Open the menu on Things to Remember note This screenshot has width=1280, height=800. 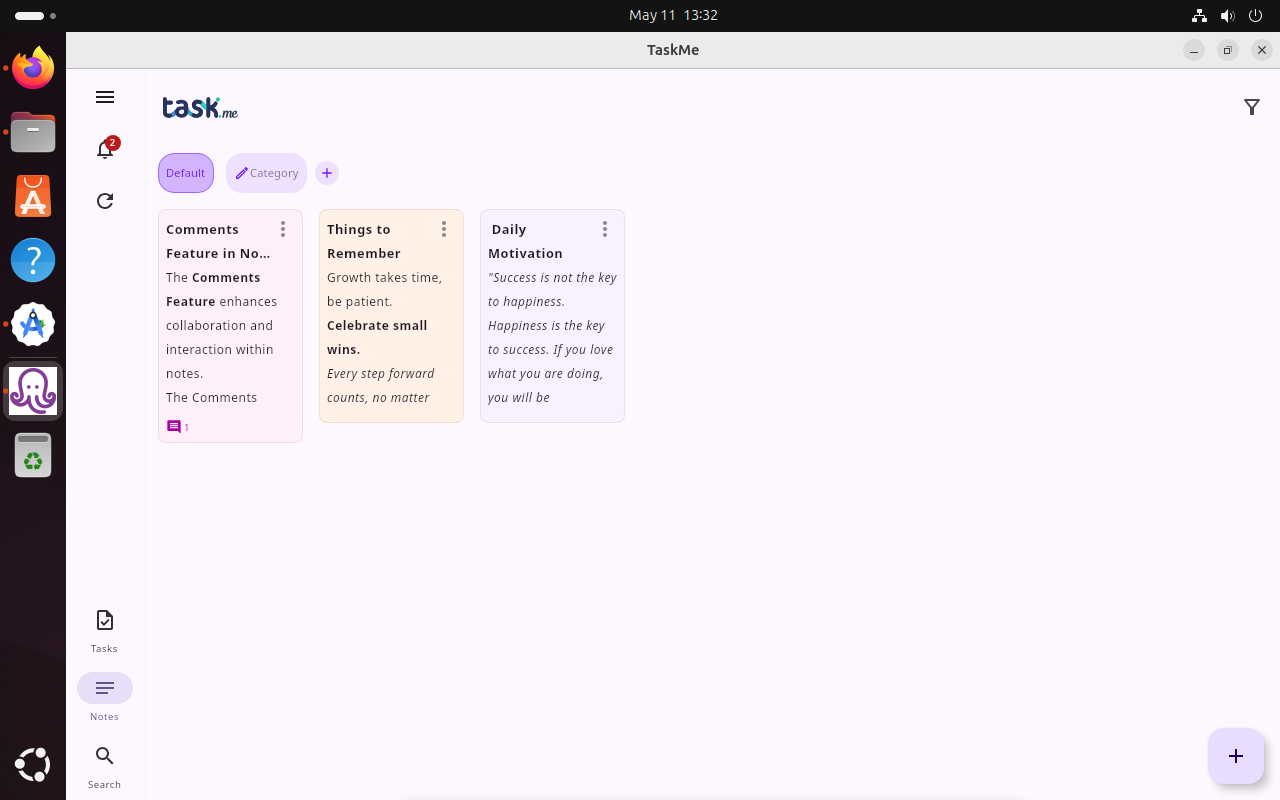coord(444,229)
